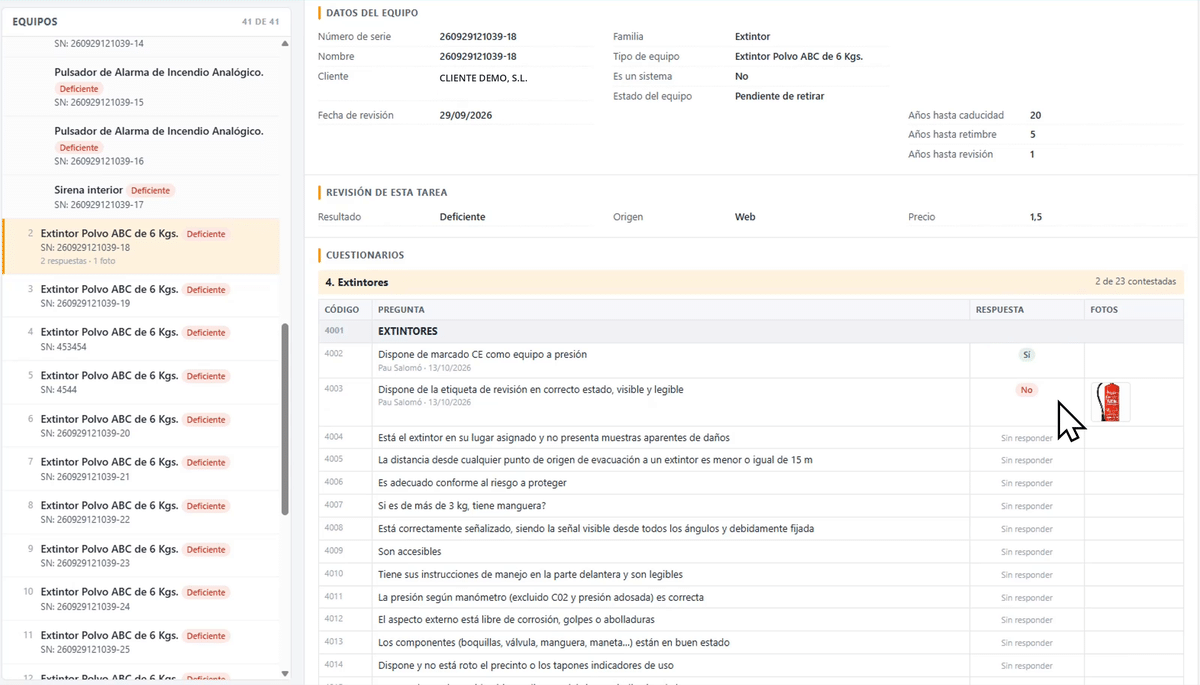Click the 'Extintor Polvo ABC de 6 Kgs.' equipment type value

pyautogui.click(x=799, y=57)
